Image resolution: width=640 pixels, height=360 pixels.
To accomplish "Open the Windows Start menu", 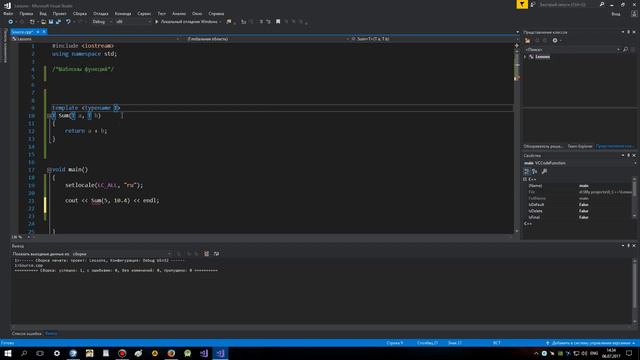I will (8, 353).
